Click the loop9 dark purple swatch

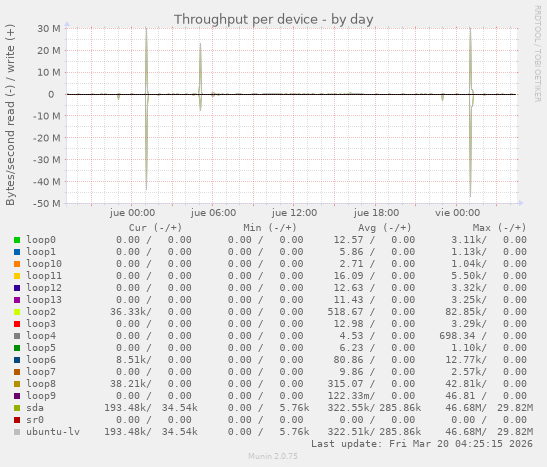[17, 396]
